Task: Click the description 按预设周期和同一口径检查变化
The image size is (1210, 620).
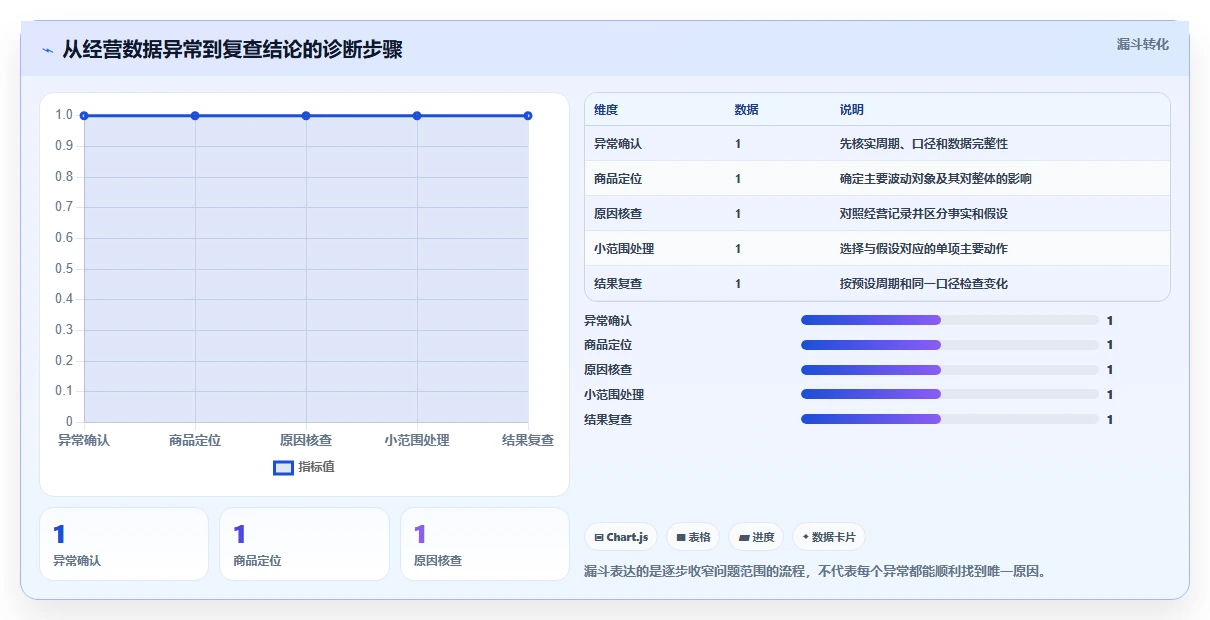Action: click(923, 284)
